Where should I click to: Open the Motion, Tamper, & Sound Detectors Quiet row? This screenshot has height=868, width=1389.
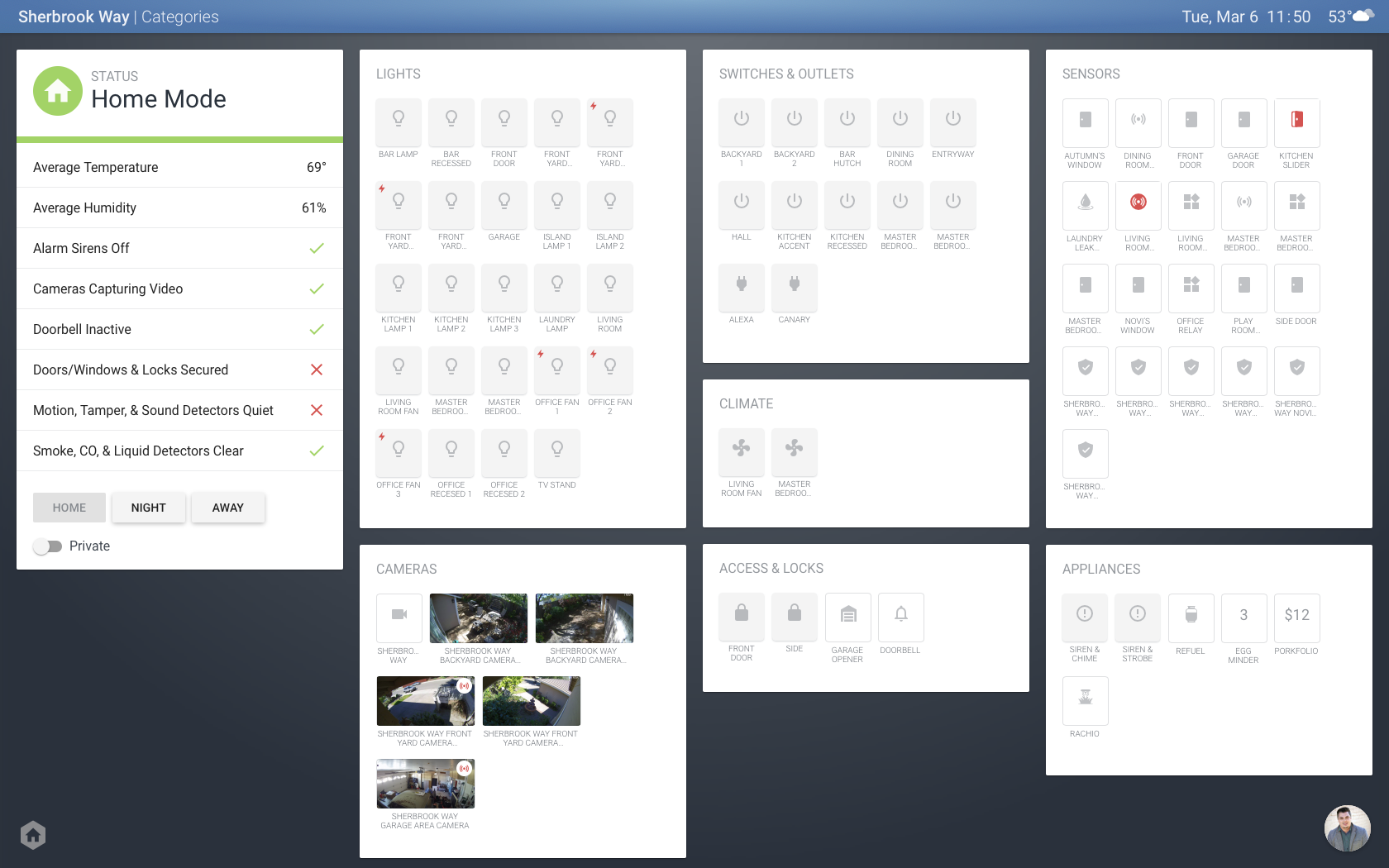point(179,410)
